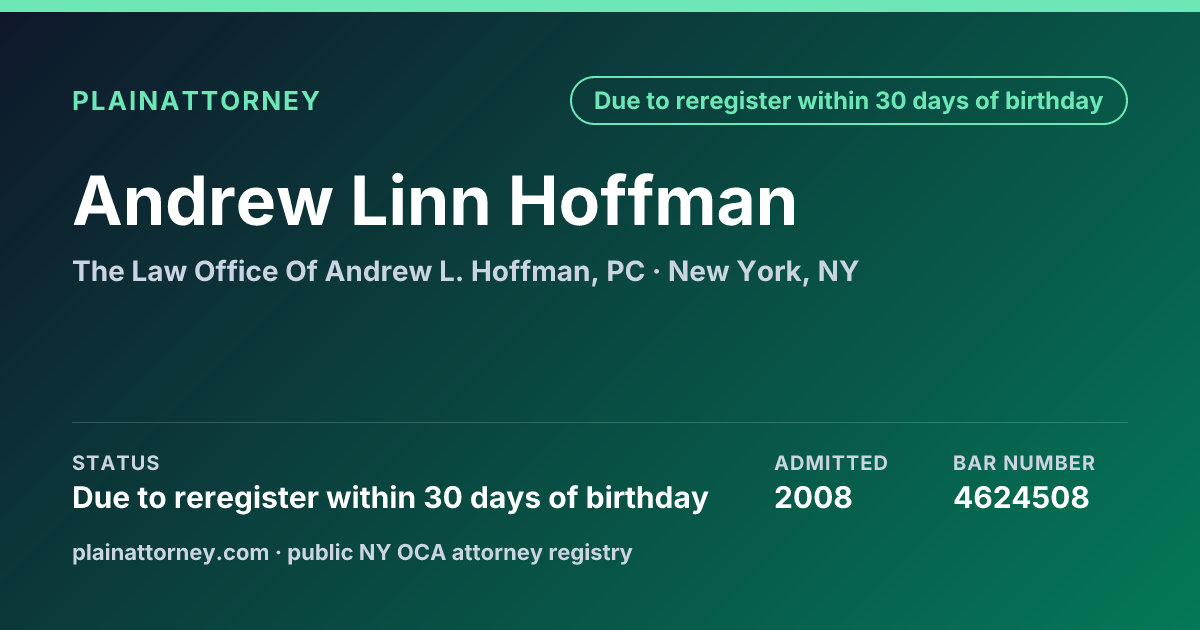Click the dot separator before New York
The height and width of the screenshot is (630, 1200).
656,272
